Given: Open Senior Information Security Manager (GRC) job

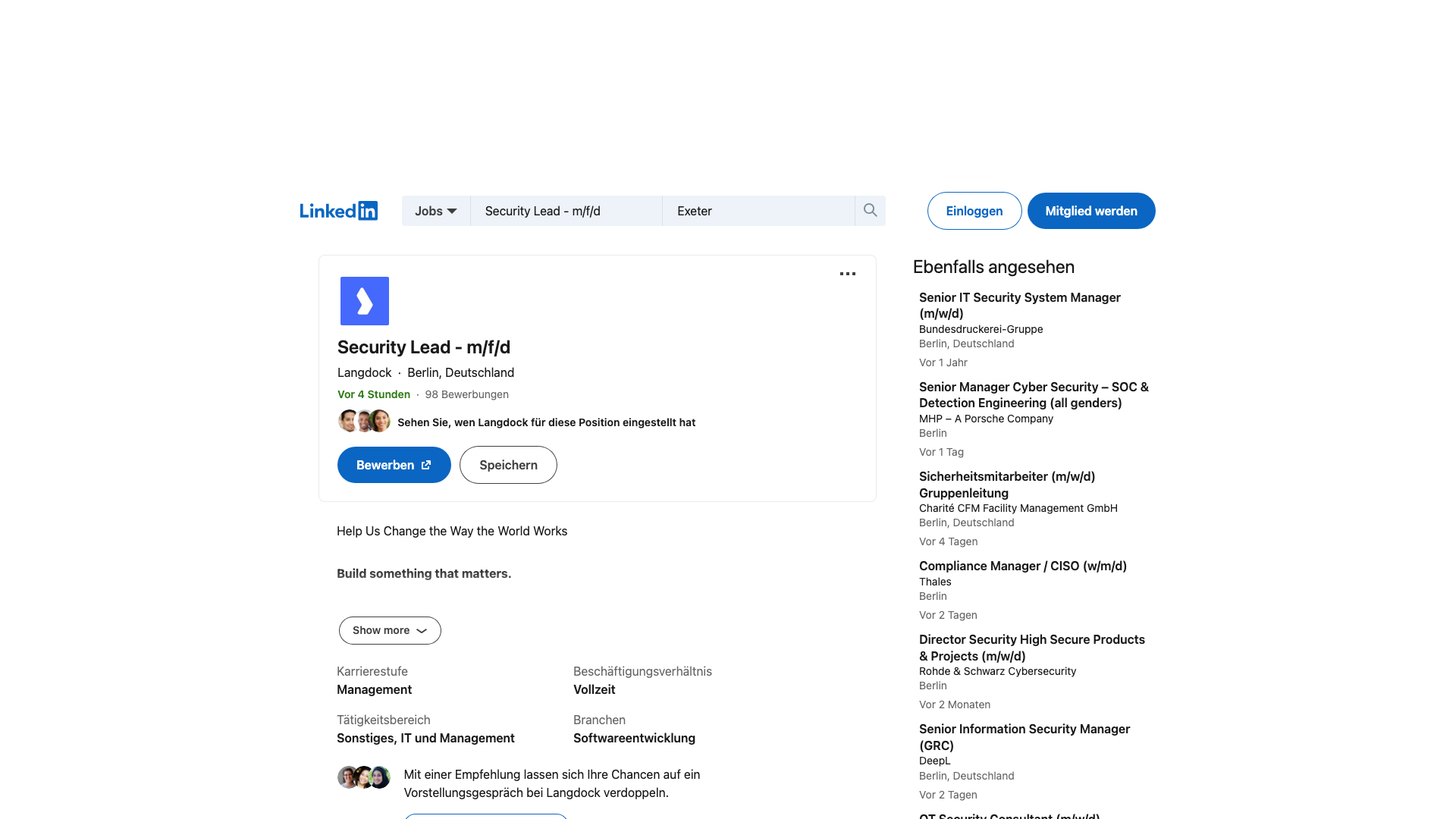Looking at the screenshot, I should (1025, 737).
